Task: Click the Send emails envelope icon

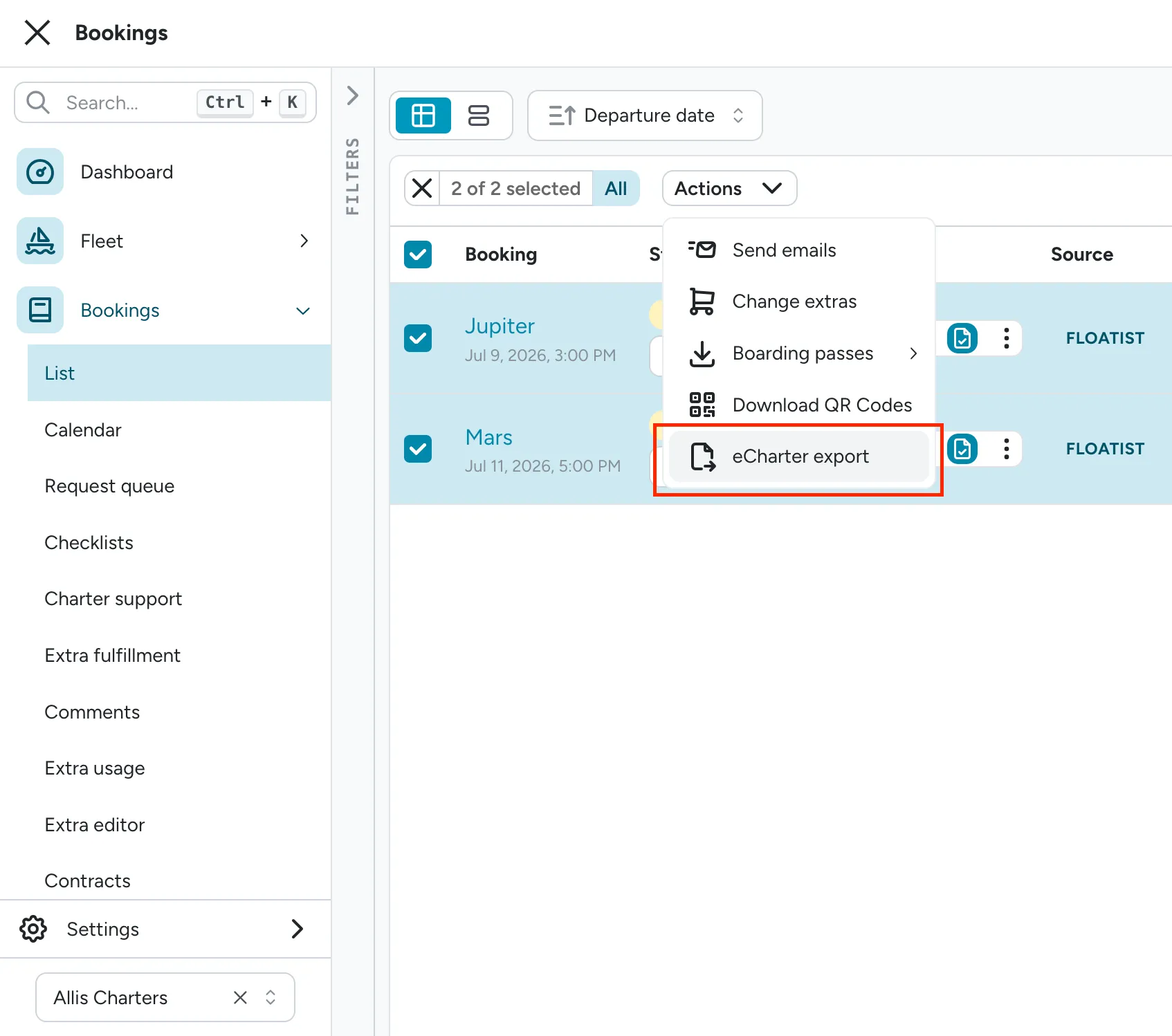Action: [x=702, y=250]
